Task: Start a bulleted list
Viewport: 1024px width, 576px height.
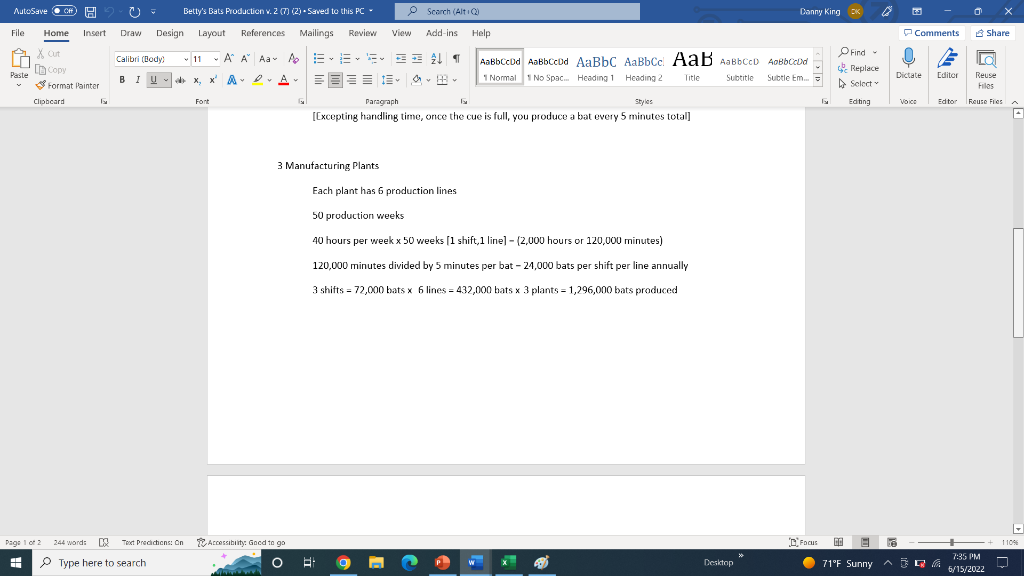Action: tap(319, 59)
